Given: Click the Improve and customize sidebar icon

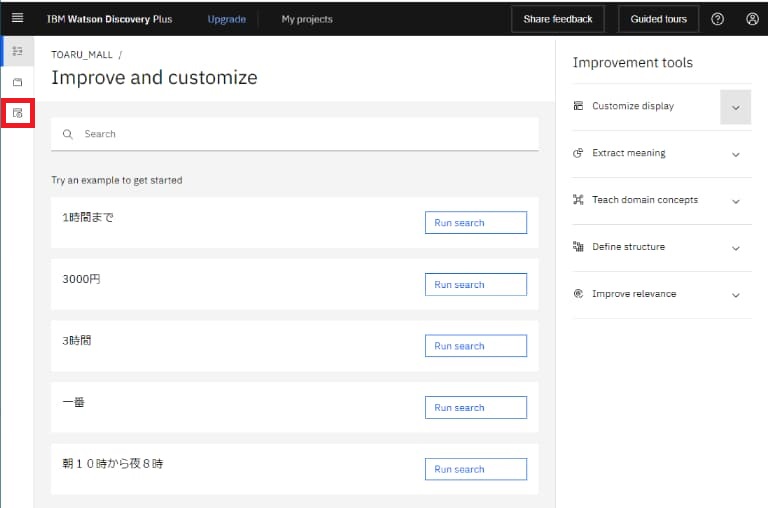Looking at the screenshot, I should (x=17, y=51).
